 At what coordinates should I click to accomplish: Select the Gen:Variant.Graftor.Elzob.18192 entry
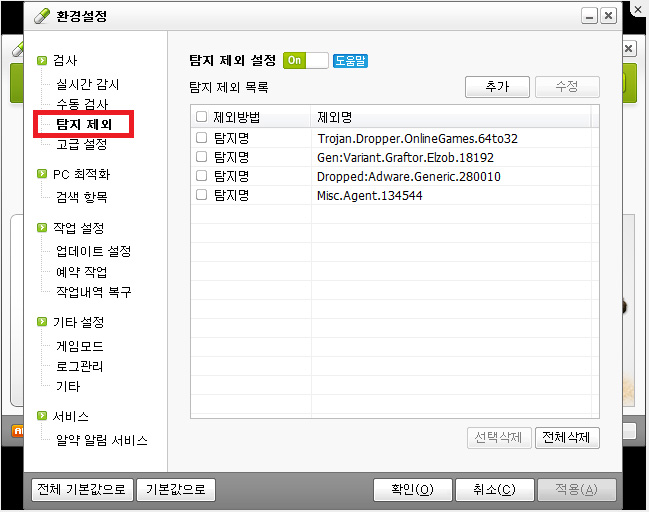[x=405, y=157]
